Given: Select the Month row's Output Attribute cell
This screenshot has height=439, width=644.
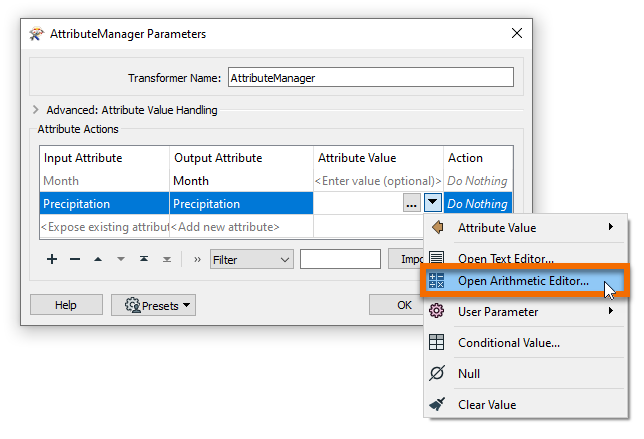Looking at the screenshot, I should [x=241, y=181].
